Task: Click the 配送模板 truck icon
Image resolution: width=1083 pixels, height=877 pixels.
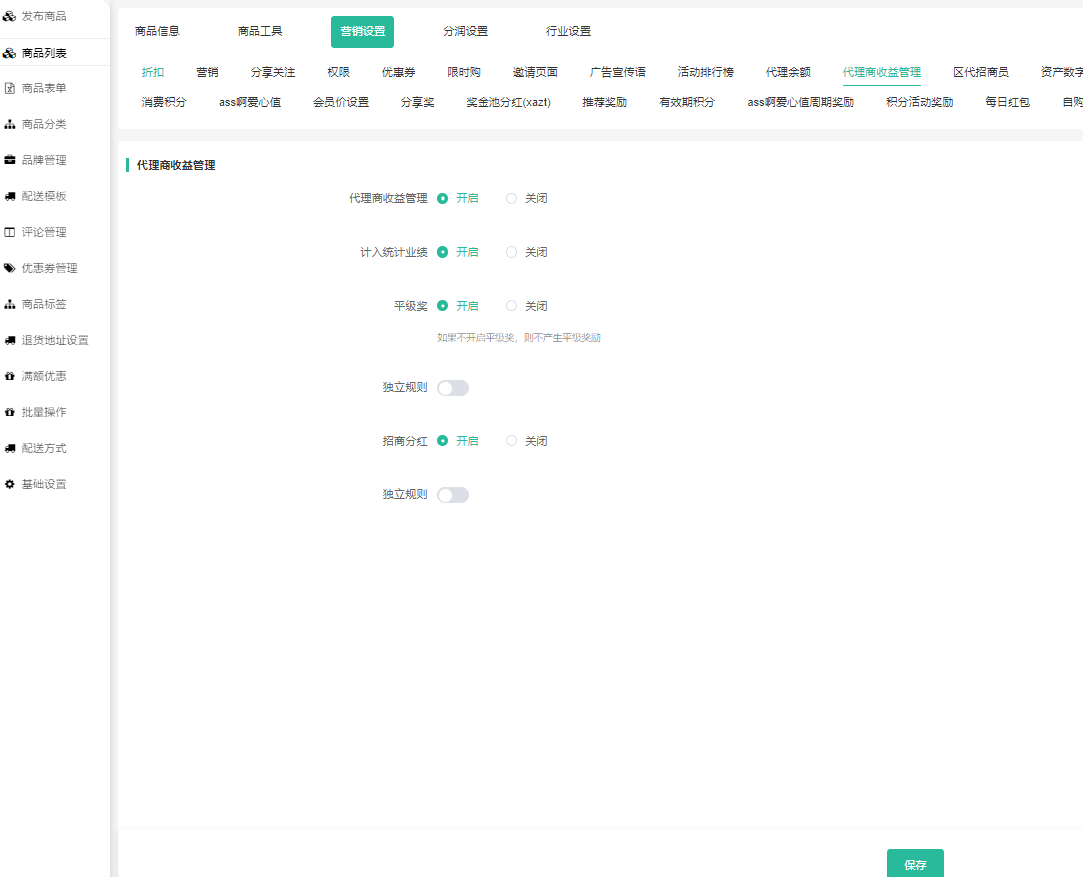Action: [10, 196]
